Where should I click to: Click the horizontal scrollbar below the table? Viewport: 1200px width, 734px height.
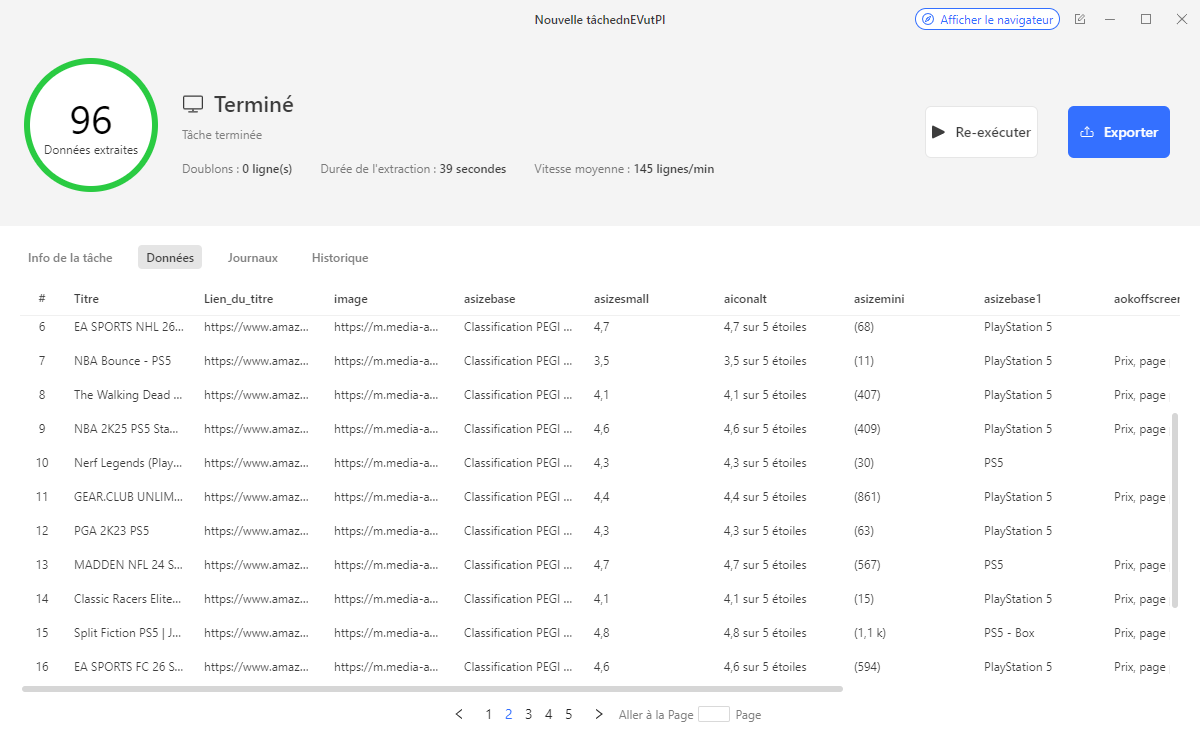(432, 688)
